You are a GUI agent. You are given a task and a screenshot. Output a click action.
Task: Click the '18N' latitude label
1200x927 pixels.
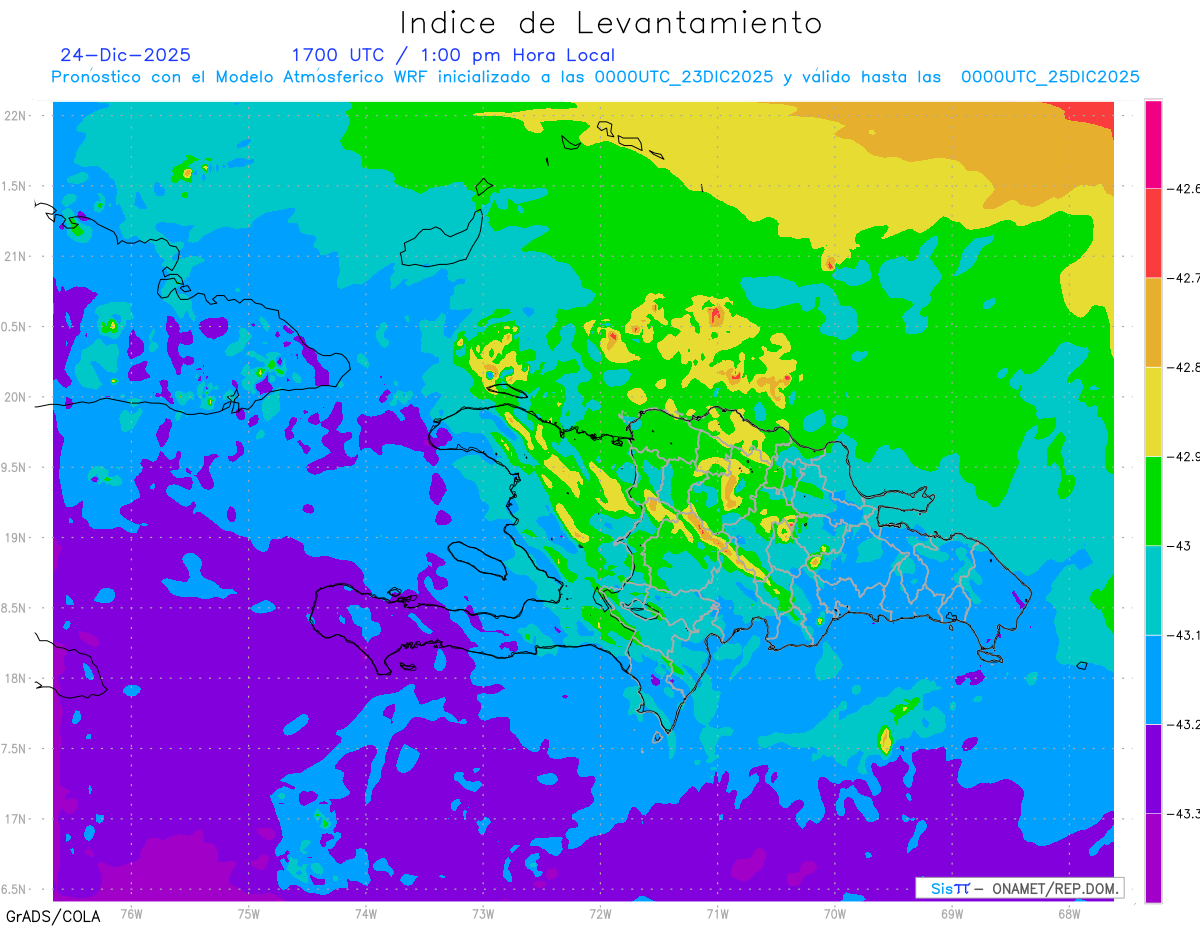pyautogui.click(x=16, y=679)
